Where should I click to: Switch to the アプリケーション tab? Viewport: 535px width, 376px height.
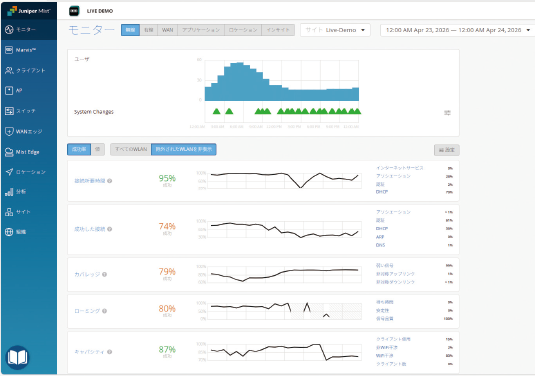(201, 30)
